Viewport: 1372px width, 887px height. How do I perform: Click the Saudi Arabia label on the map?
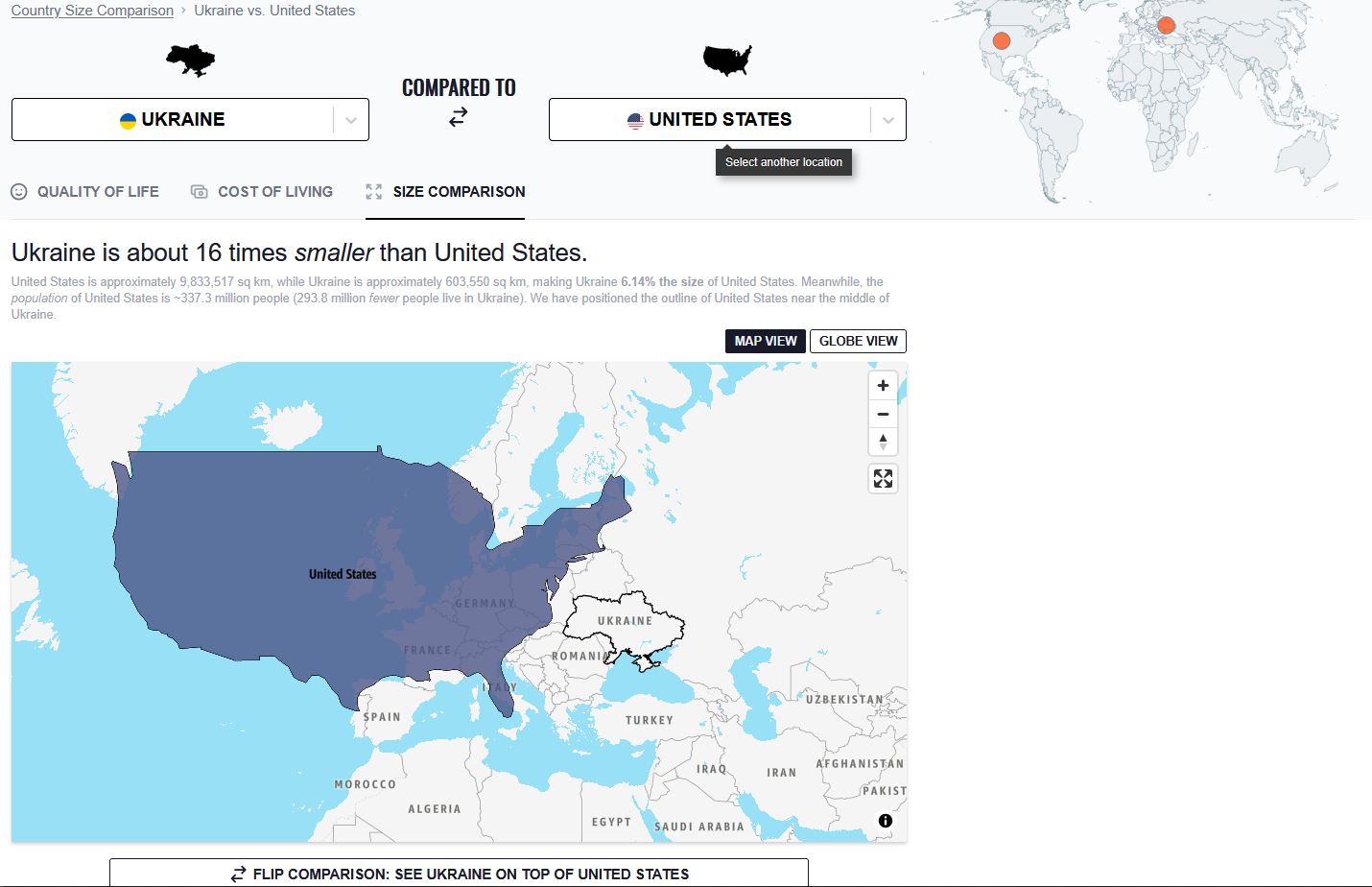699,827
